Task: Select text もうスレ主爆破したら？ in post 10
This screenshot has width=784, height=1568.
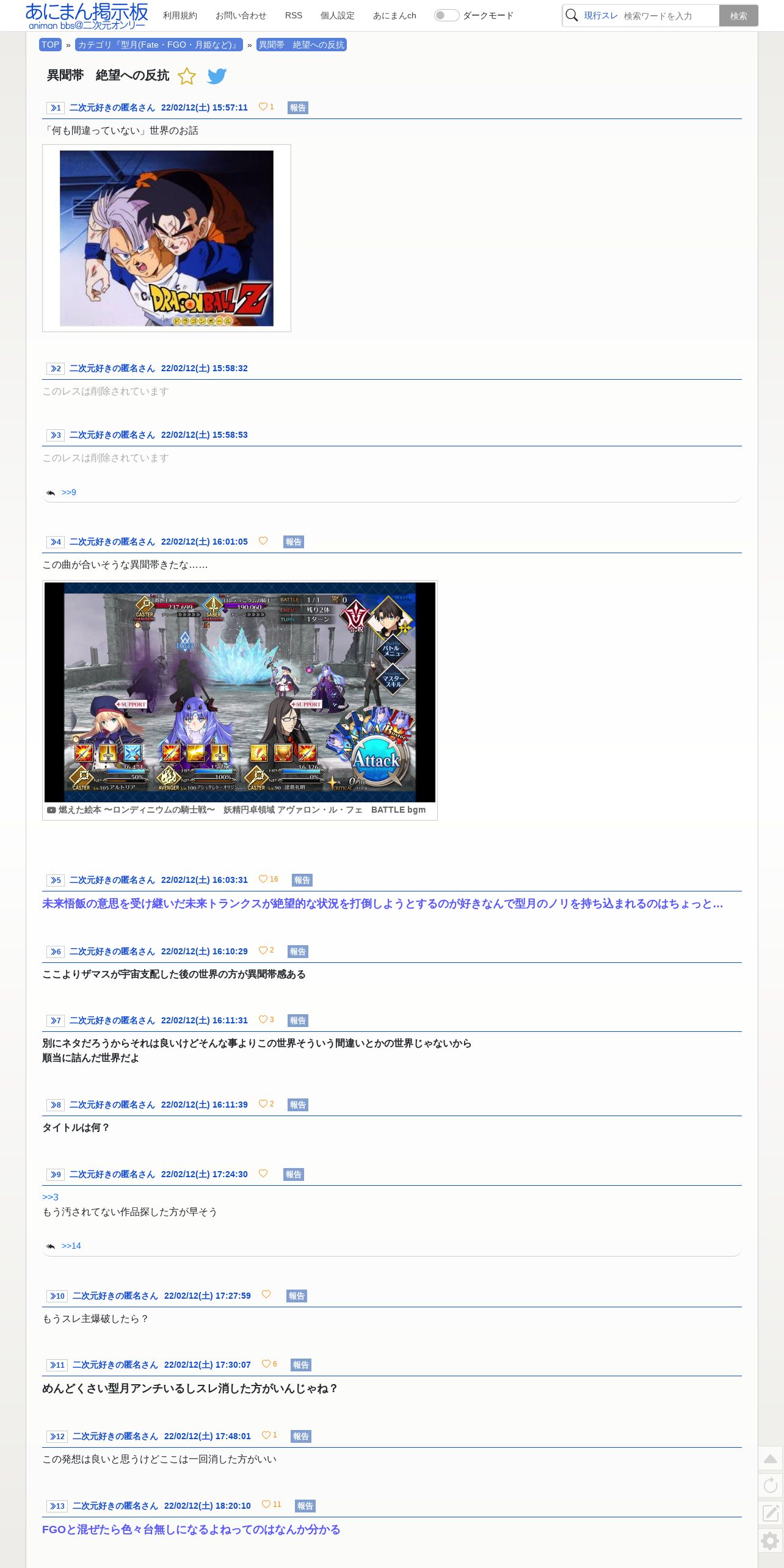Action: tap(95, 1319)
